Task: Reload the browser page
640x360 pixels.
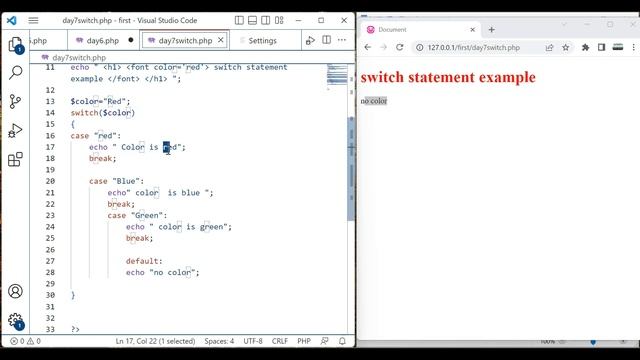Action: pos(400,47)
